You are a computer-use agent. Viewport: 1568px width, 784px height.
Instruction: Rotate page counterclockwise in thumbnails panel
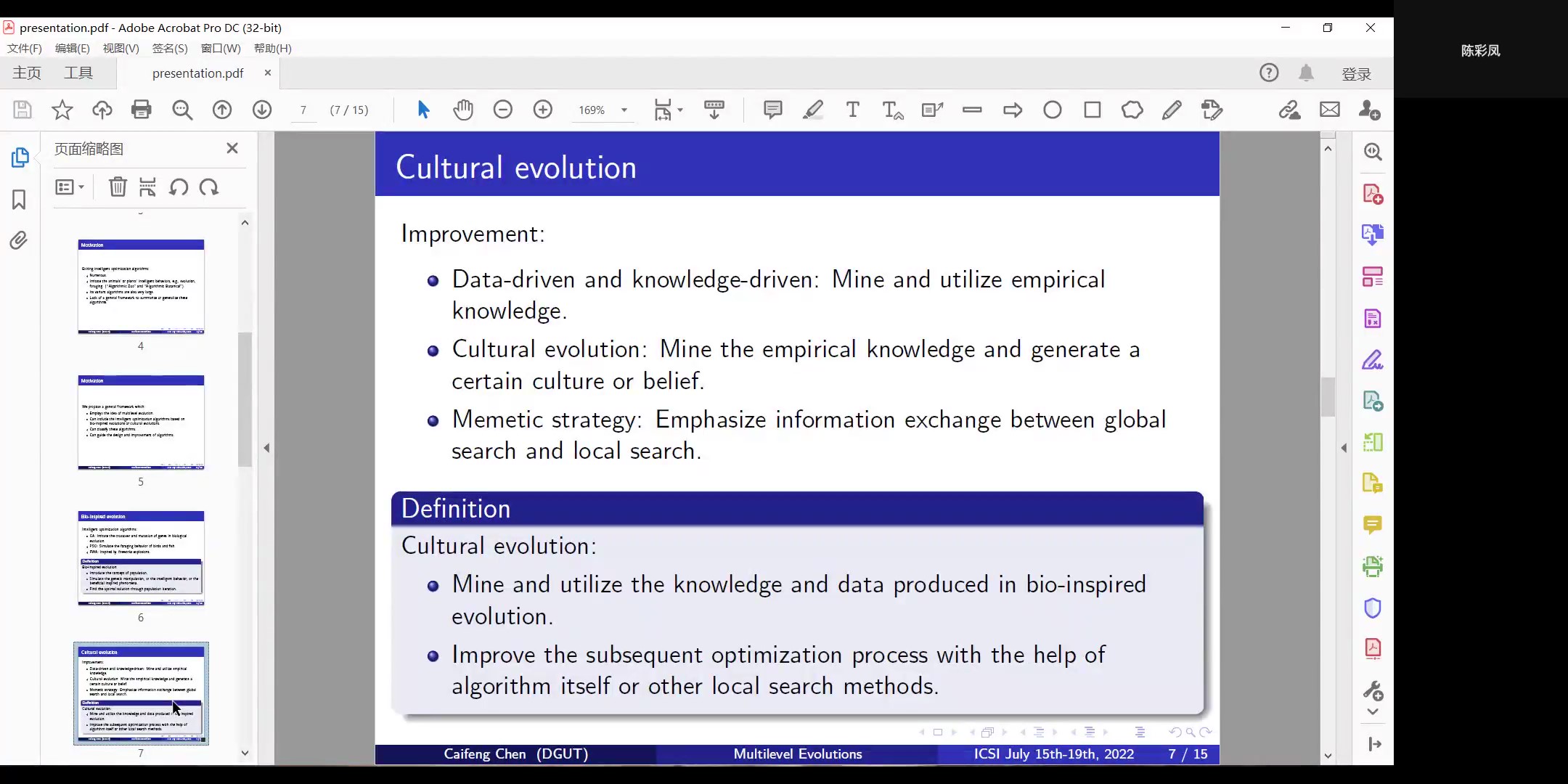(179, 187)
